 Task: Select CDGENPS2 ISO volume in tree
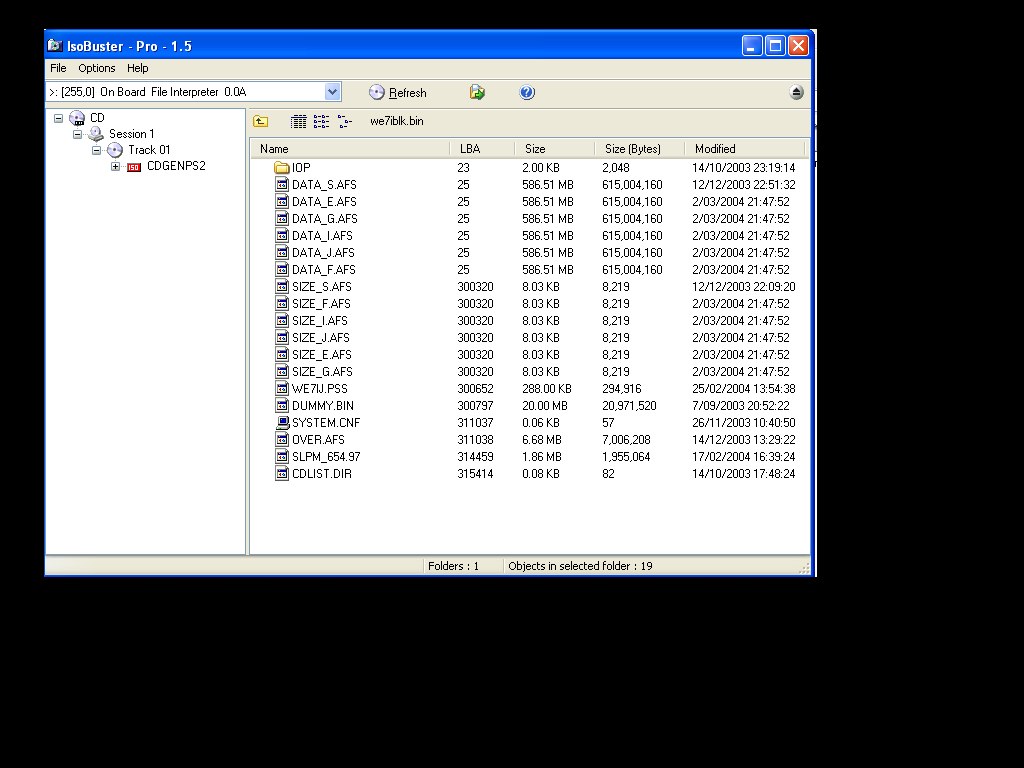[175, 166]
